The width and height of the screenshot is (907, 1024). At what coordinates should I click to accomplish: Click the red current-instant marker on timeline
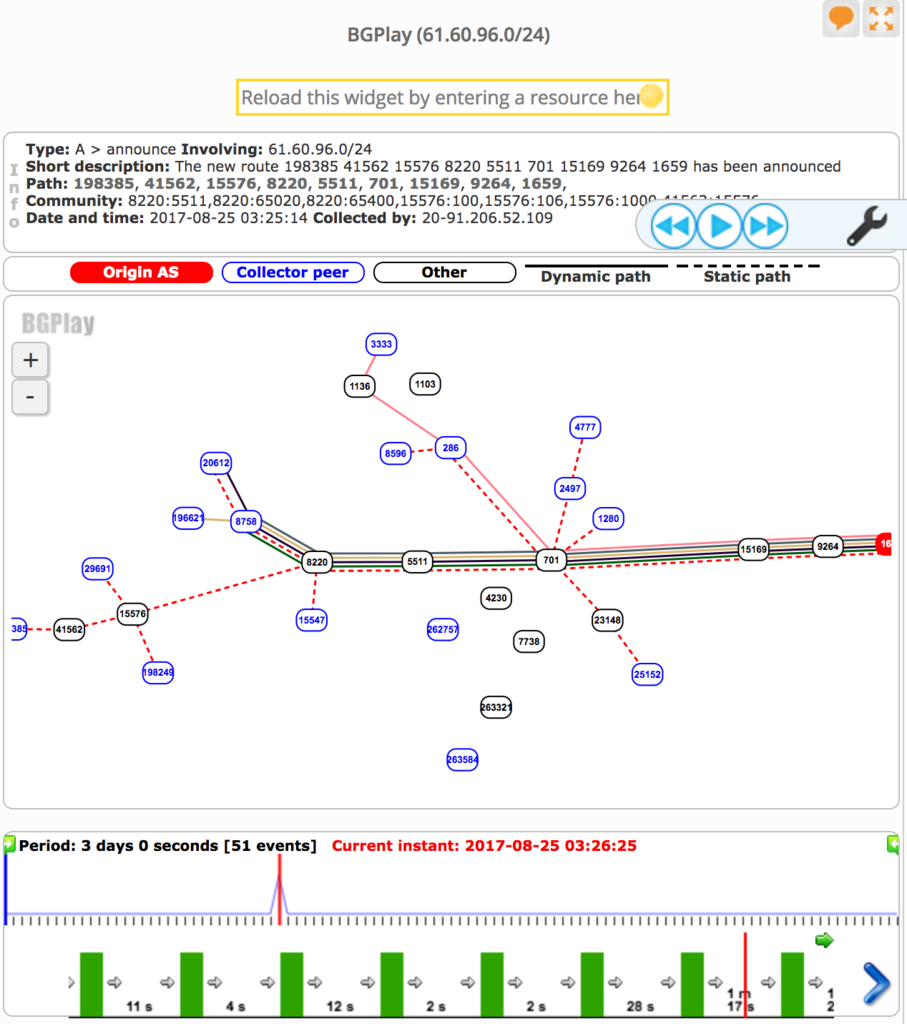(279, 889)
